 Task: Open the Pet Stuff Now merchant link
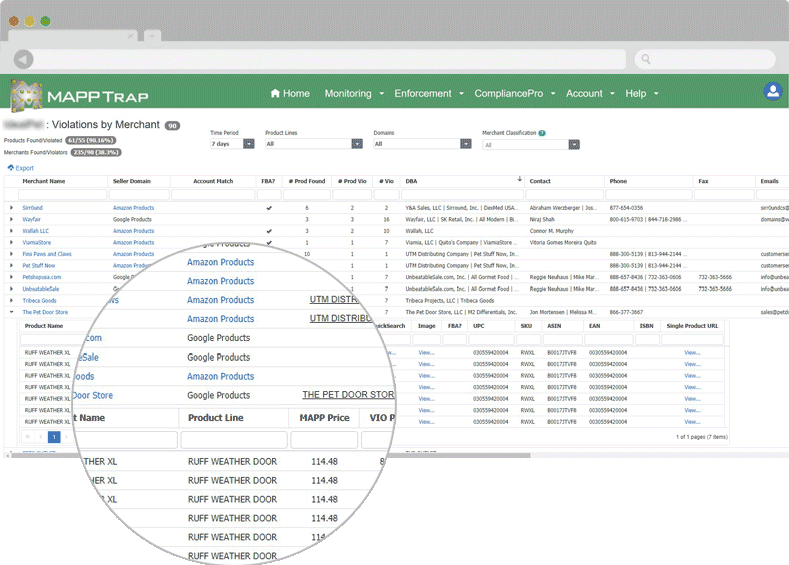coord(39,266)
